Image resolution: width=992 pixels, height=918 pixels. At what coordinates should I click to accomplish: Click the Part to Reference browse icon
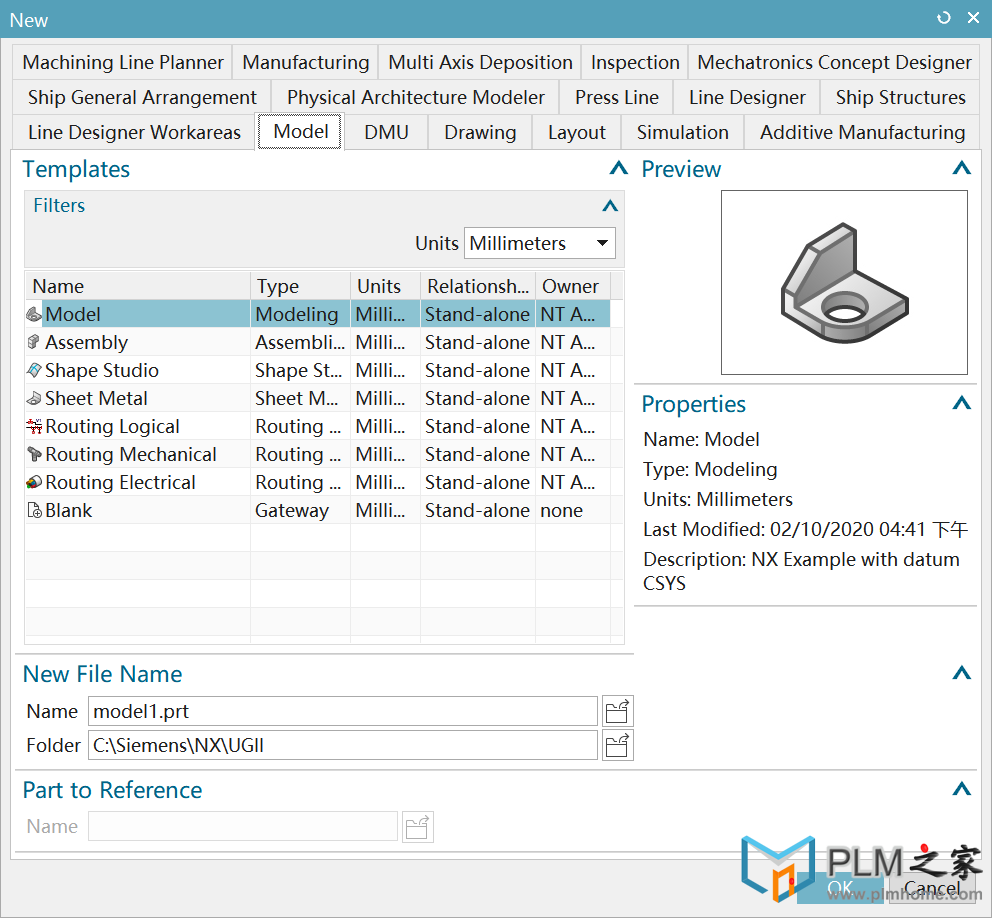point(418,827)
